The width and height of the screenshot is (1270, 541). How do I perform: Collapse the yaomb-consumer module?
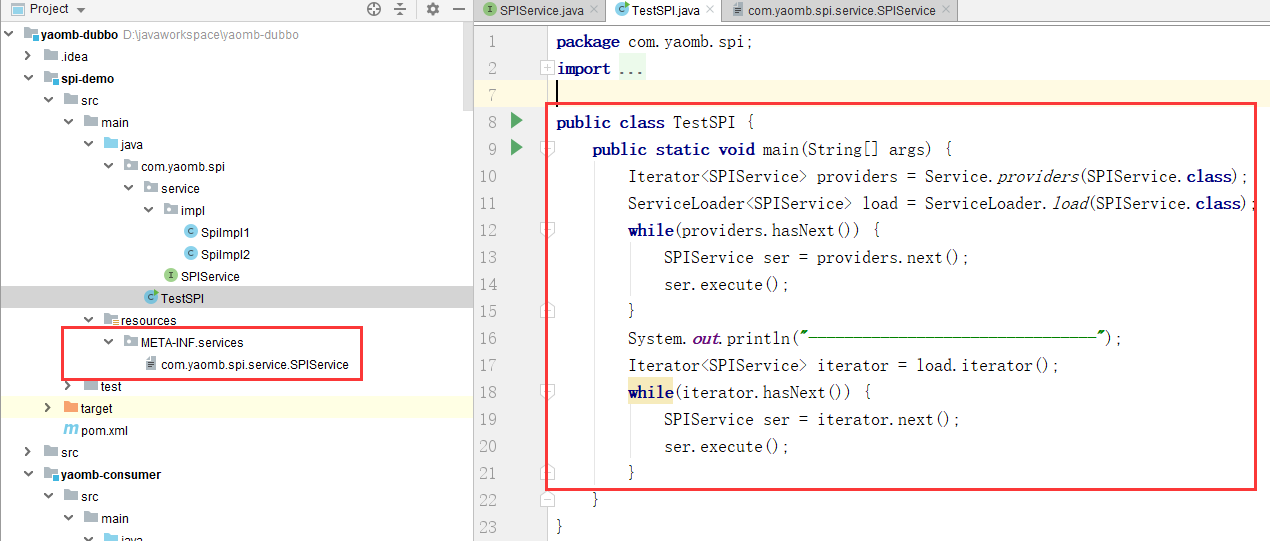(30, 474)
